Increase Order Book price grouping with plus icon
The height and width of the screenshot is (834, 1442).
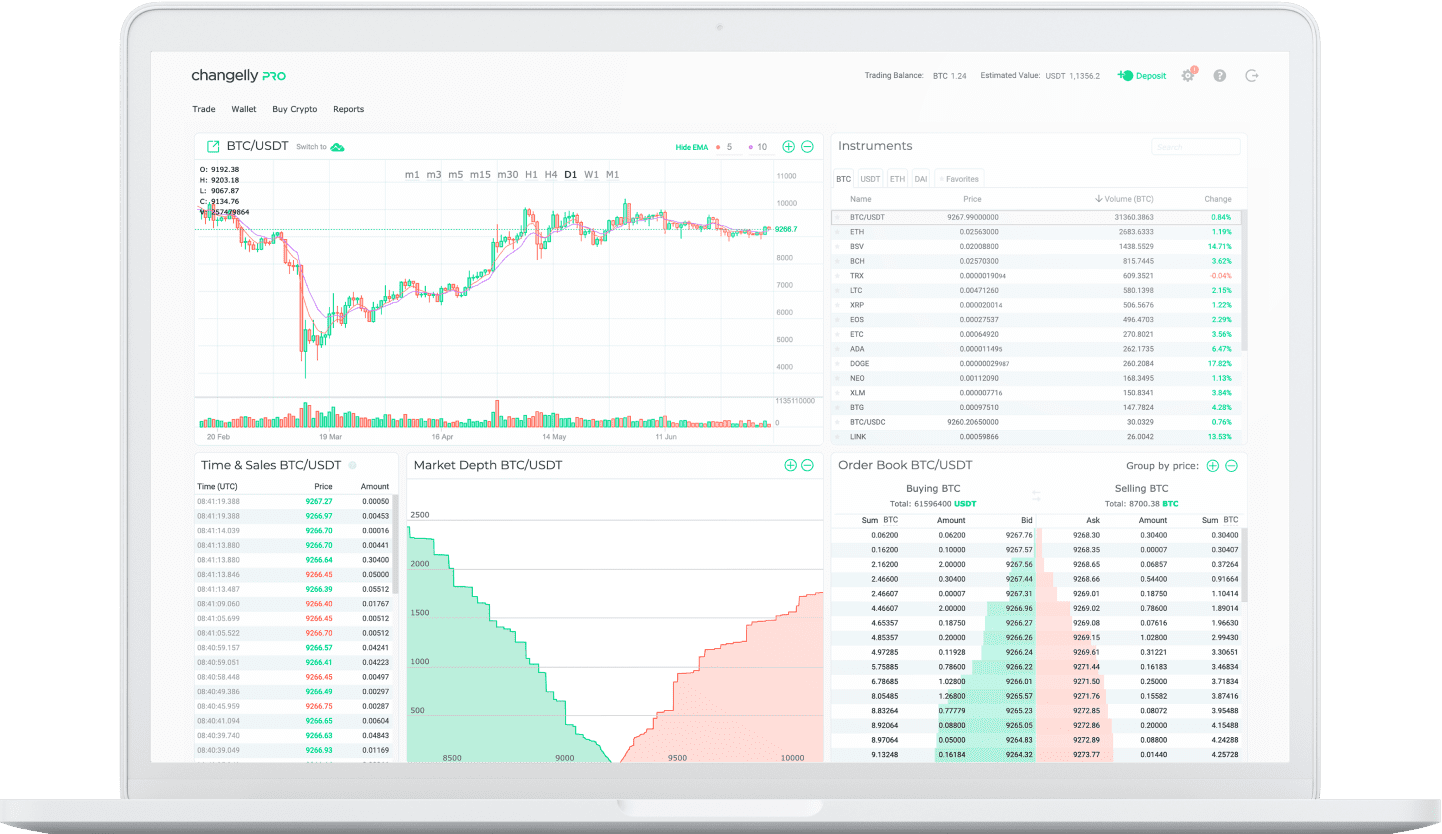1211,465
